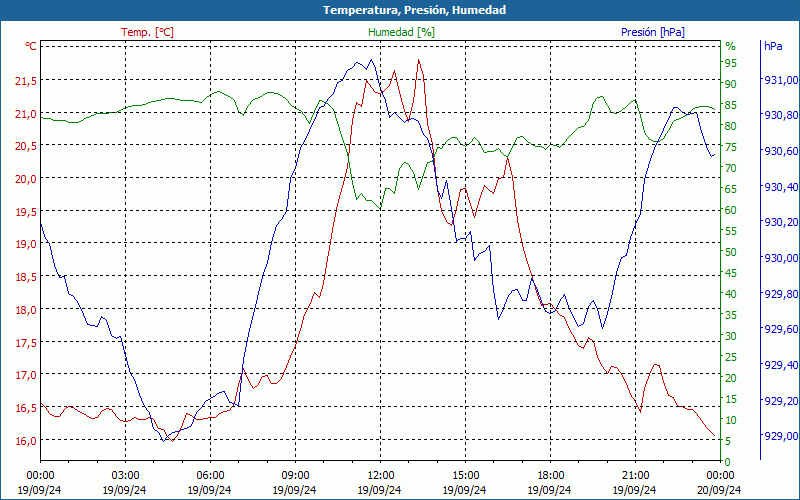The height and width of the screenshot is (500, 800).
Task: Click the 17,5 temperature axis value
Action: 26,342
